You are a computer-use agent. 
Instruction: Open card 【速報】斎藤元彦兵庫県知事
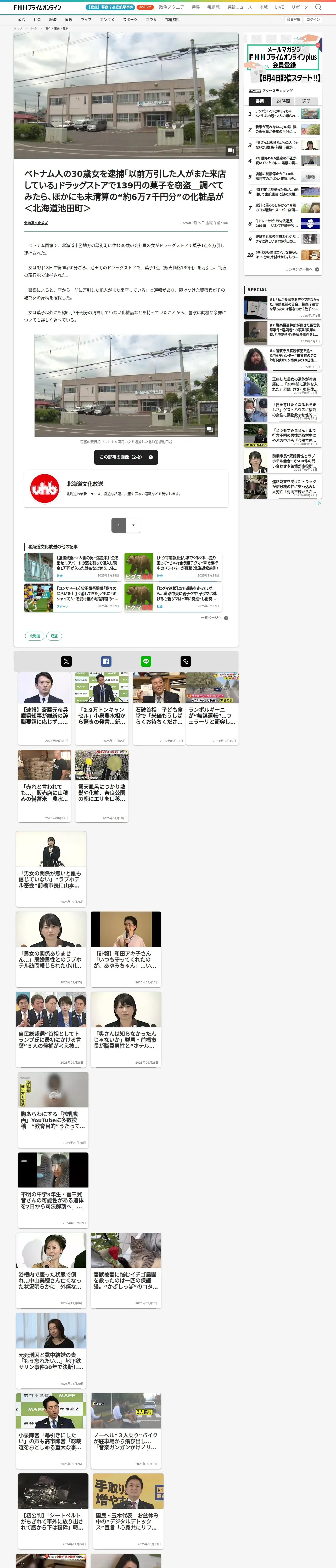point(44,708)
